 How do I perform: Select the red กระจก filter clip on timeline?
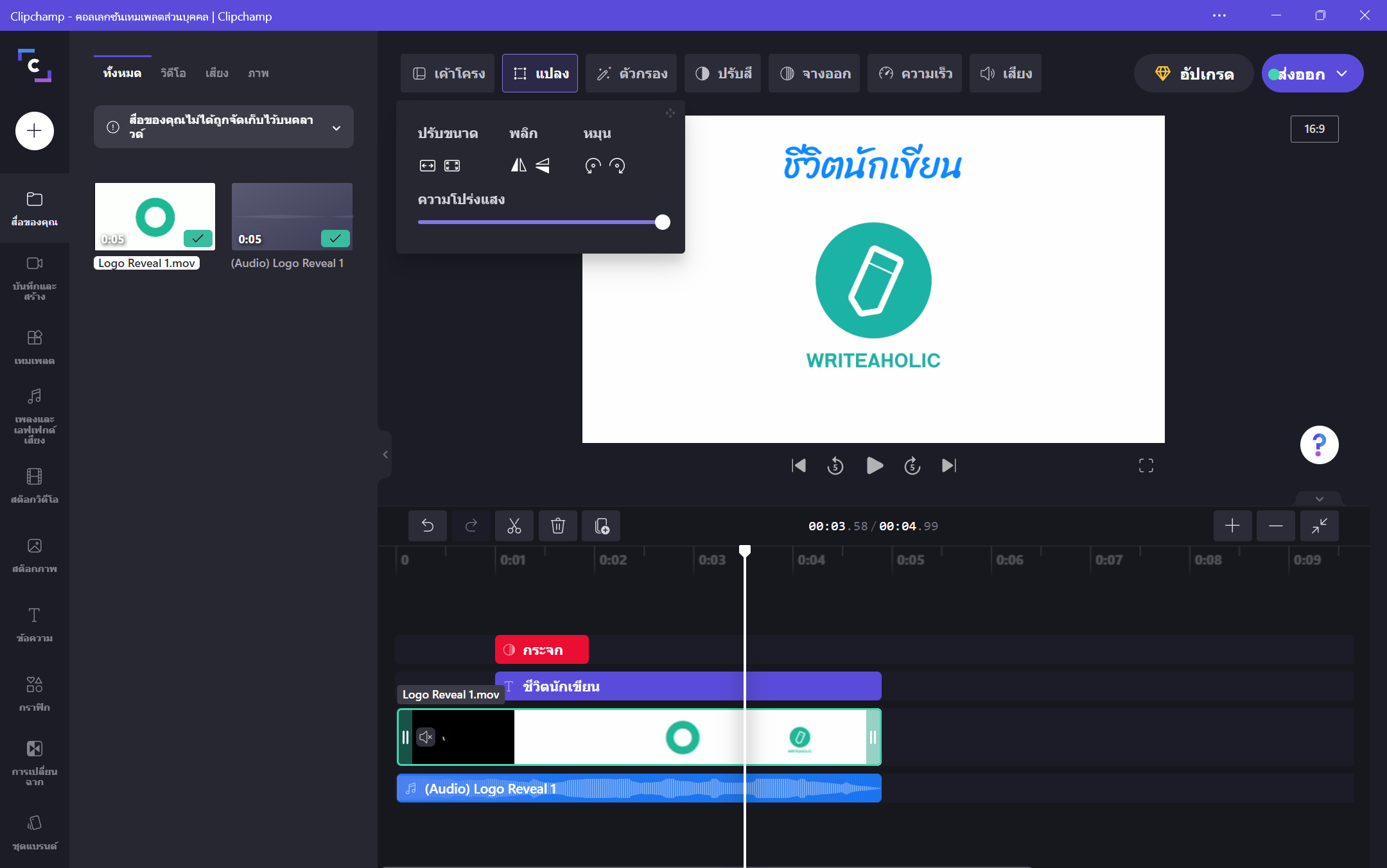pos(542,650)
